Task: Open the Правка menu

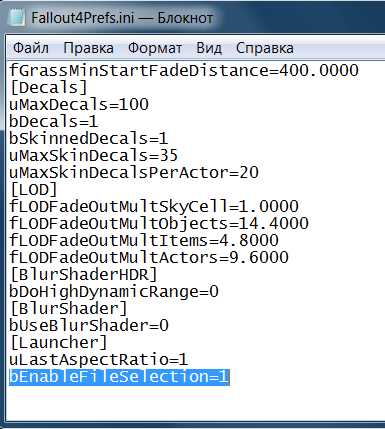Action: tap(88, 48)
